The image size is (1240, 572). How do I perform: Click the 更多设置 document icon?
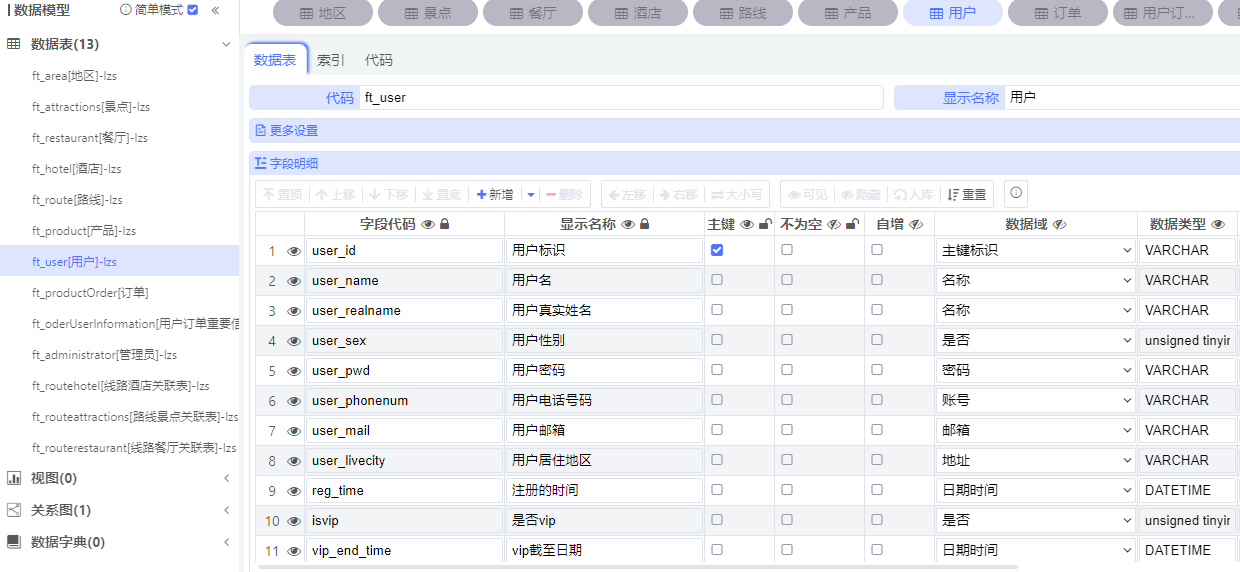point(261,131)
